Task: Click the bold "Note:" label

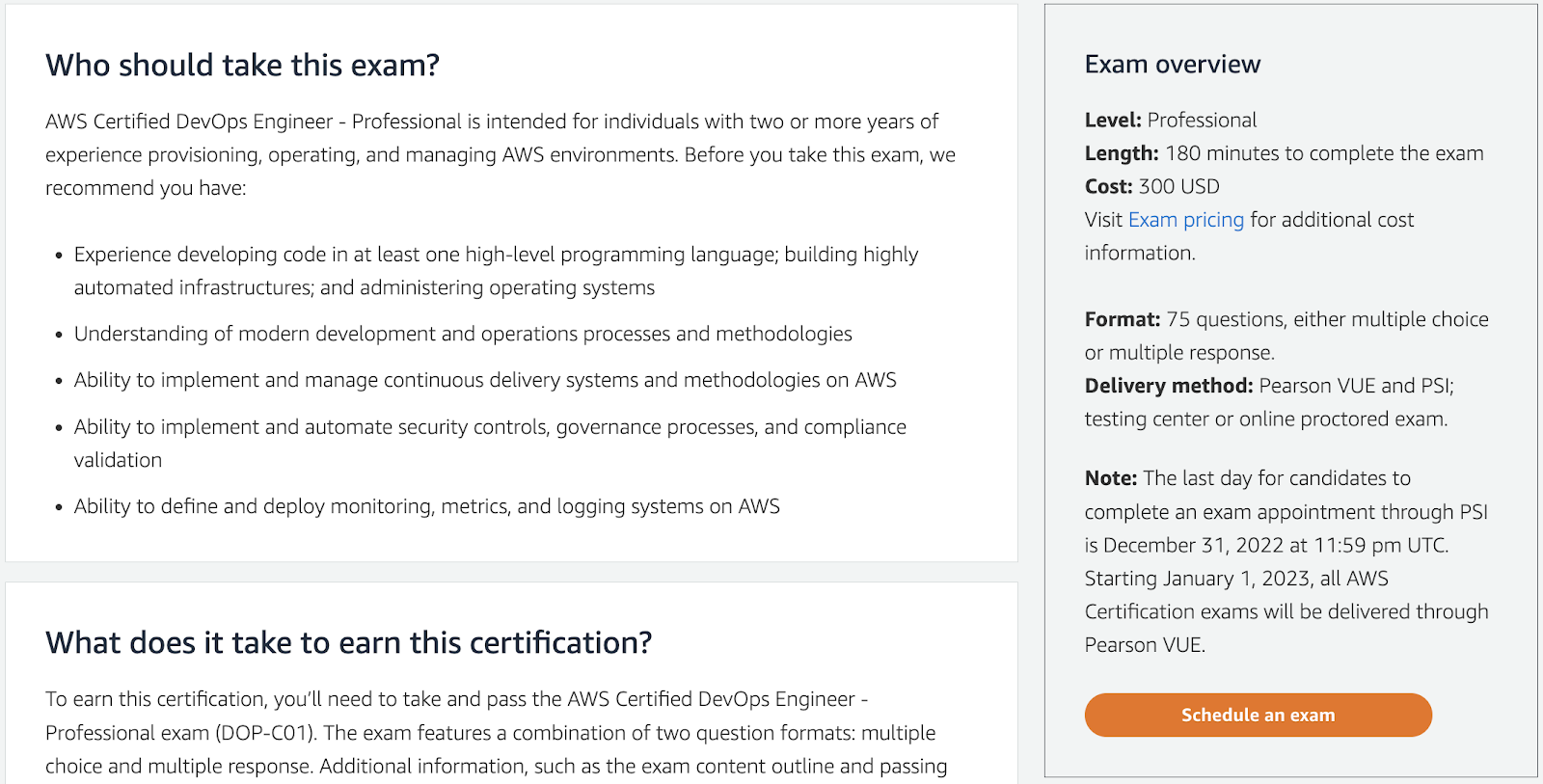Action: tap(1110, 478)
